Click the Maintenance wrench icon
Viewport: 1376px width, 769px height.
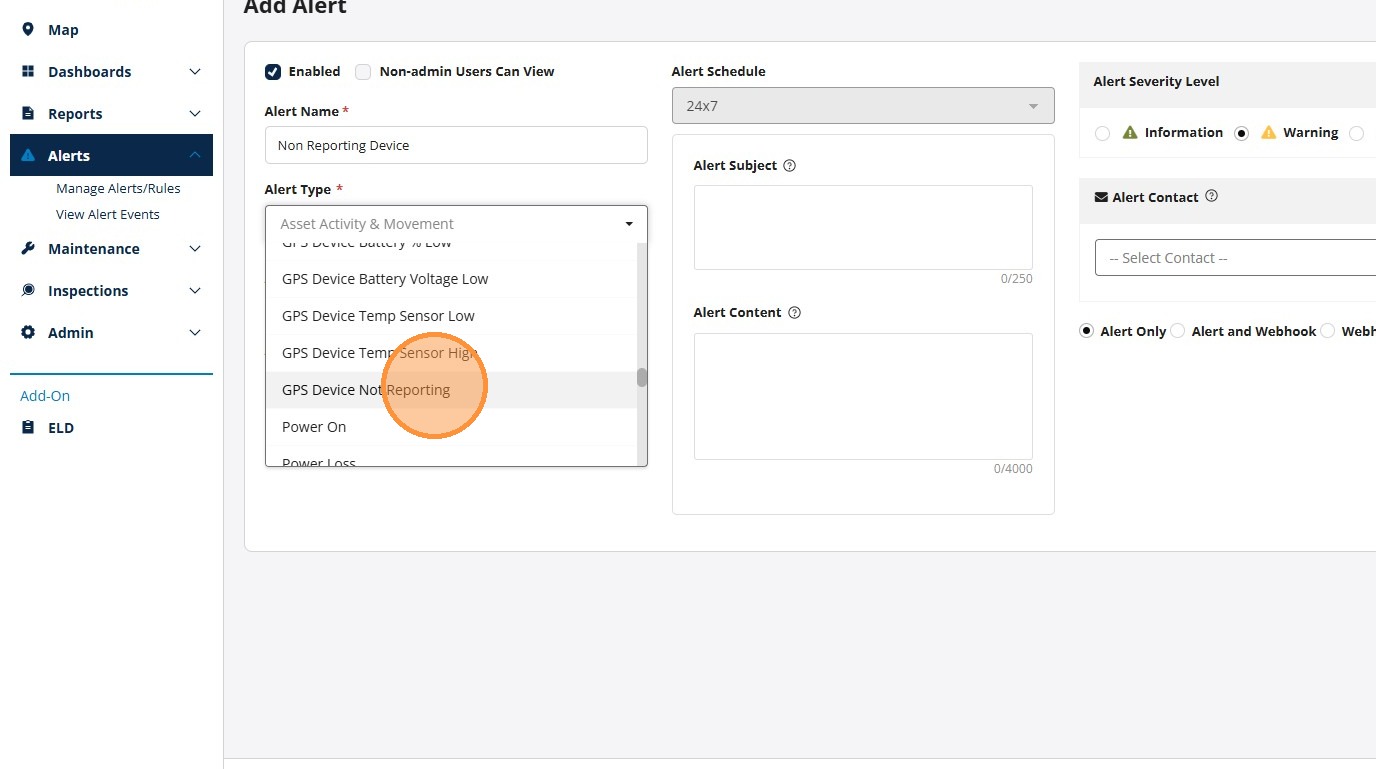coord(28,249)
